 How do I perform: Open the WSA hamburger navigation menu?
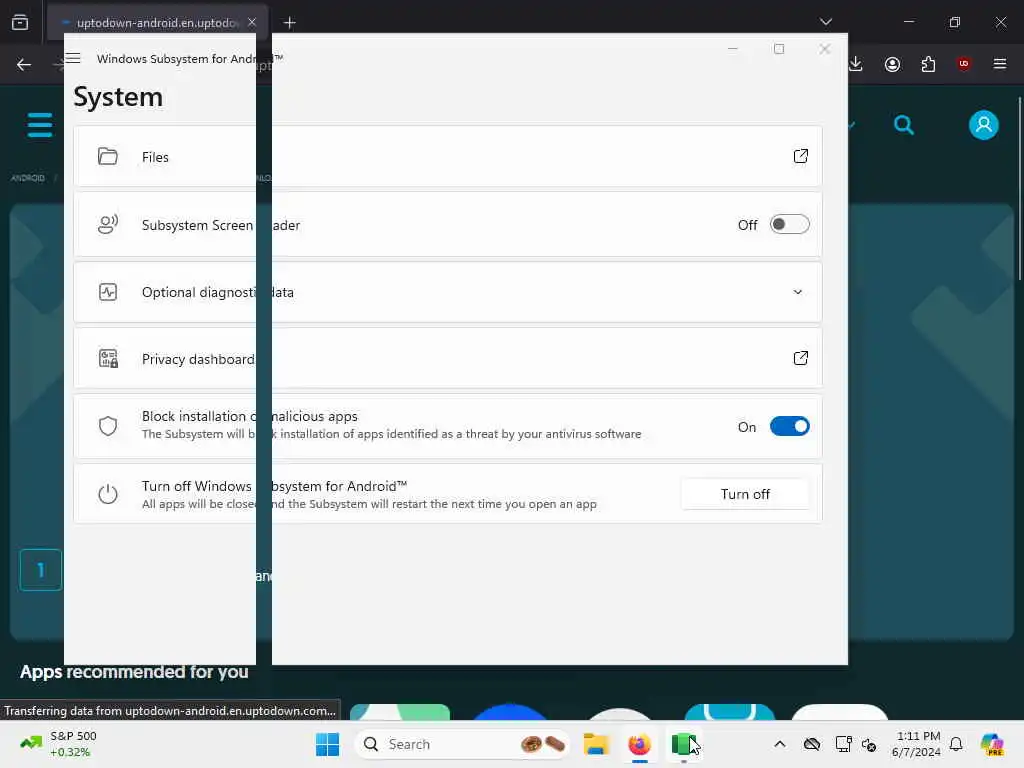[73, 58]
